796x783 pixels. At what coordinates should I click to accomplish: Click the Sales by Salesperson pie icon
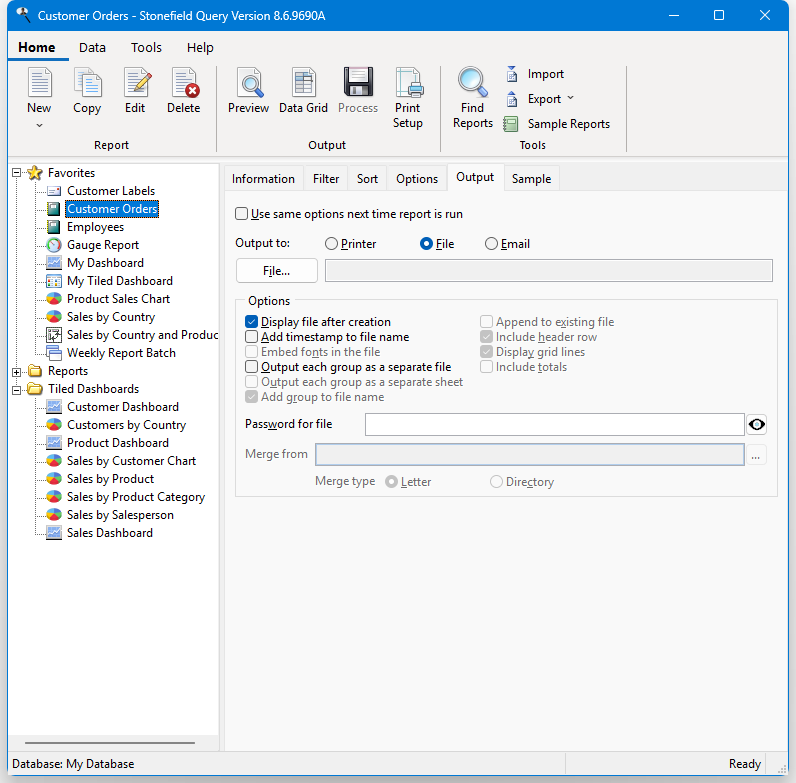coord(54,515)
